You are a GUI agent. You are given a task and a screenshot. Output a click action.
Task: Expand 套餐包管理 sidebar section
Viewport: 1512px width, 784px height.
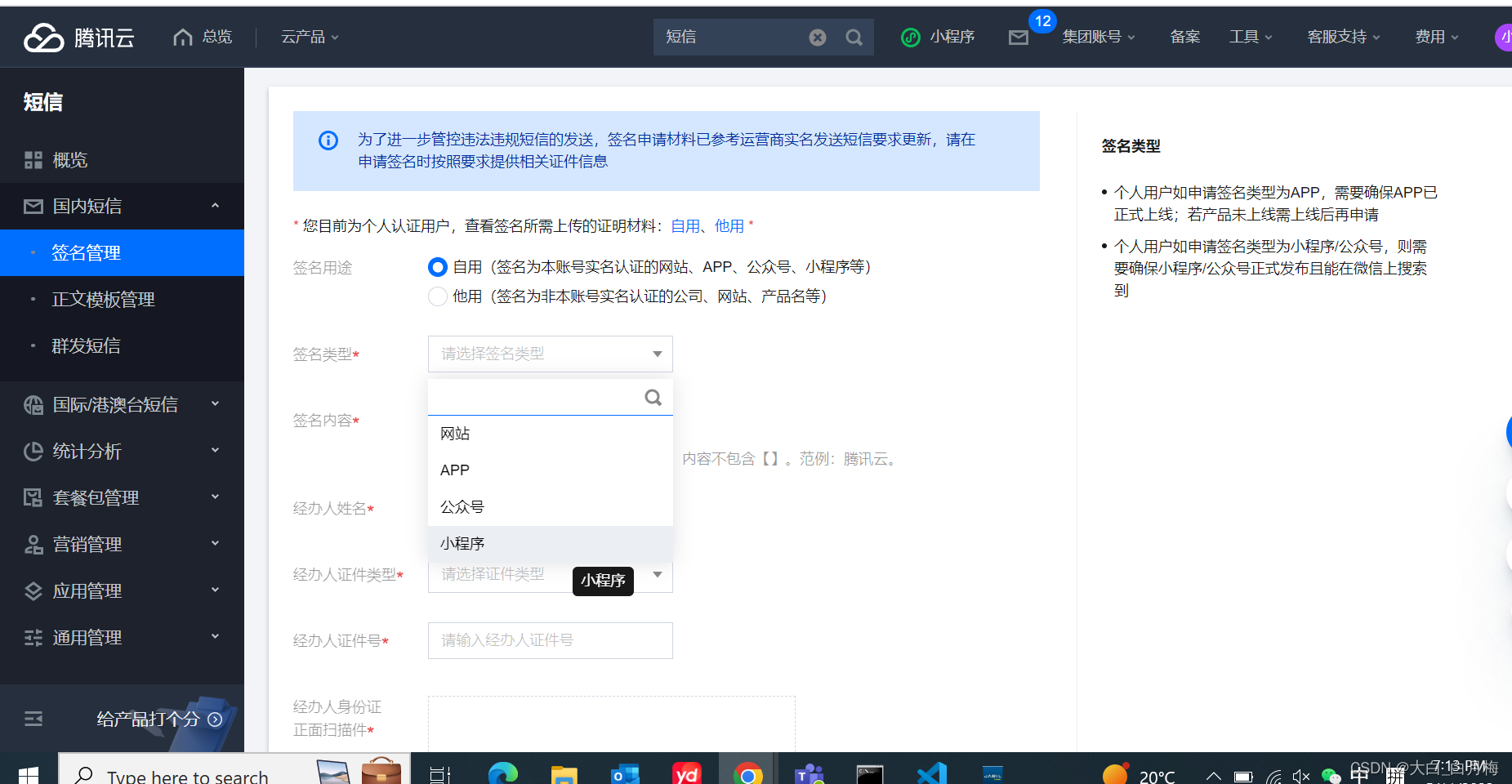point(216,497)
